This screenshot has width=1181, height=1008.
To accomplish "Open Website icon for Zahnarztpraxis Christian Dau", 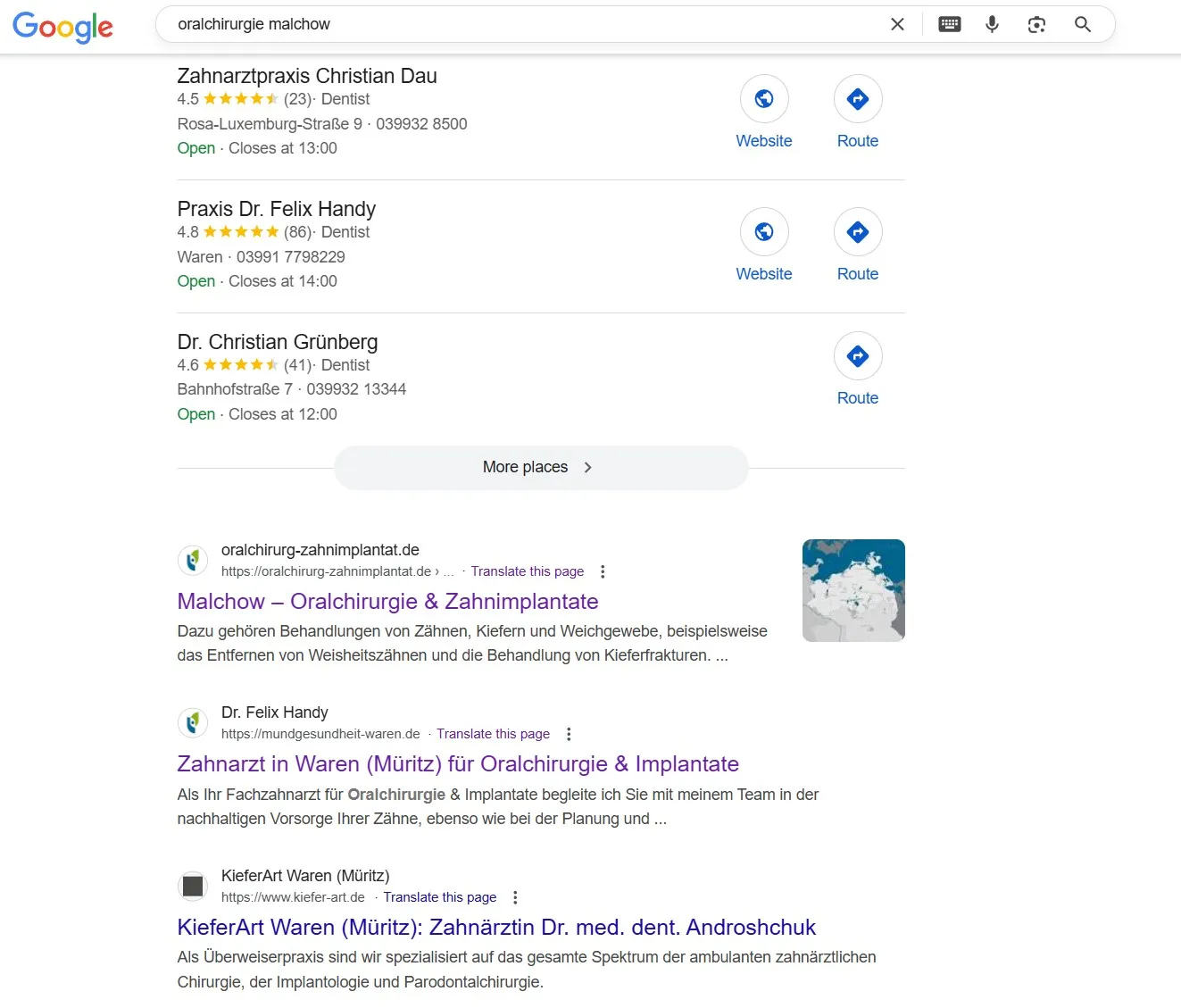I will click(764, 99).
